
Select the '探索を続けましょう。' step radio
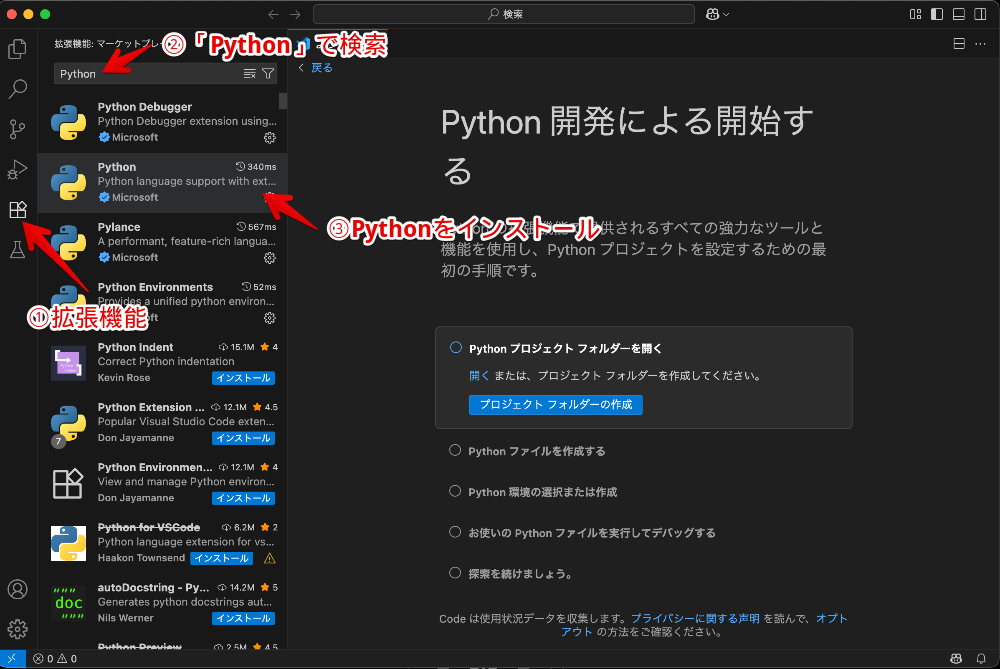(x=456, y=574)
